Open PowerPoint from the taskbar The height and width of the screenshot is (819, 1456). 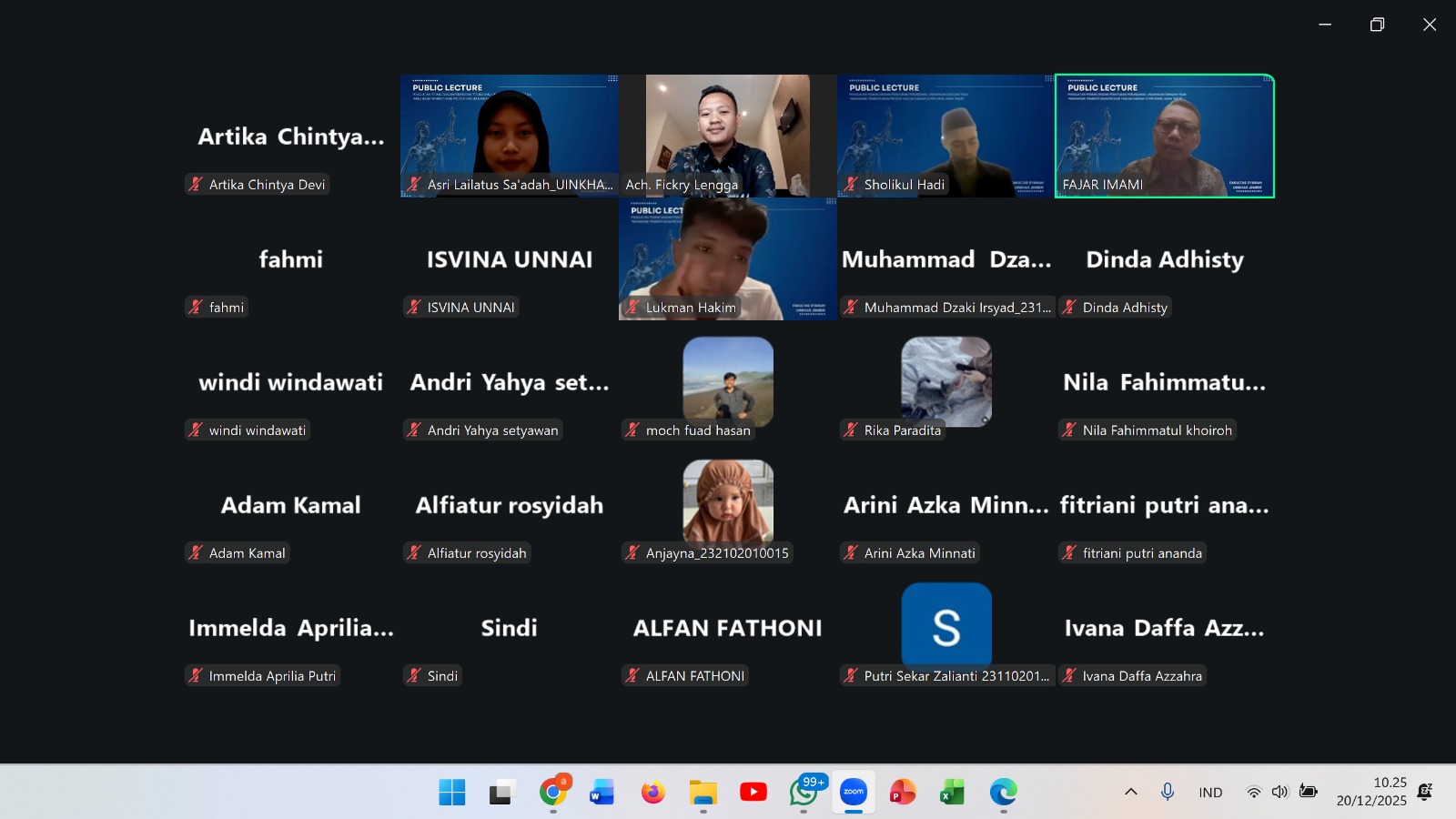[x=903, y=793]
